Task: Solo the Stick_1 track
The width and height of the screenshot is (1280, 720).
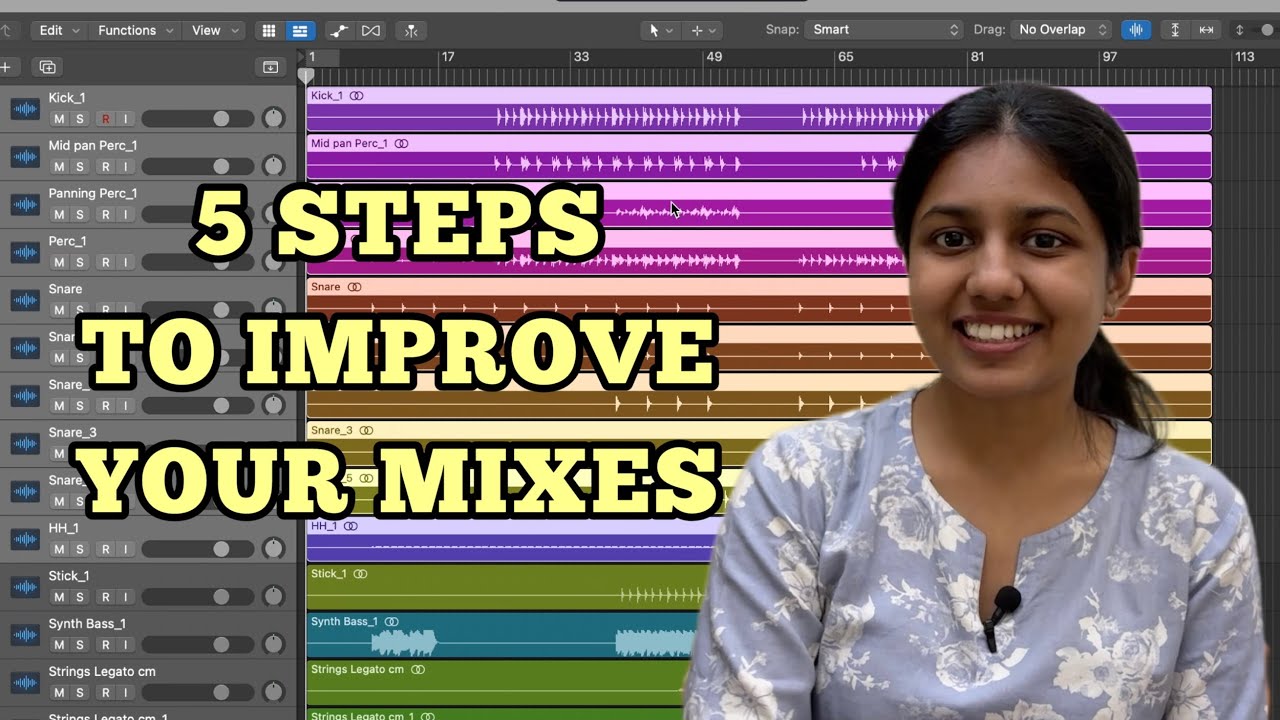Action: [80, 598]
